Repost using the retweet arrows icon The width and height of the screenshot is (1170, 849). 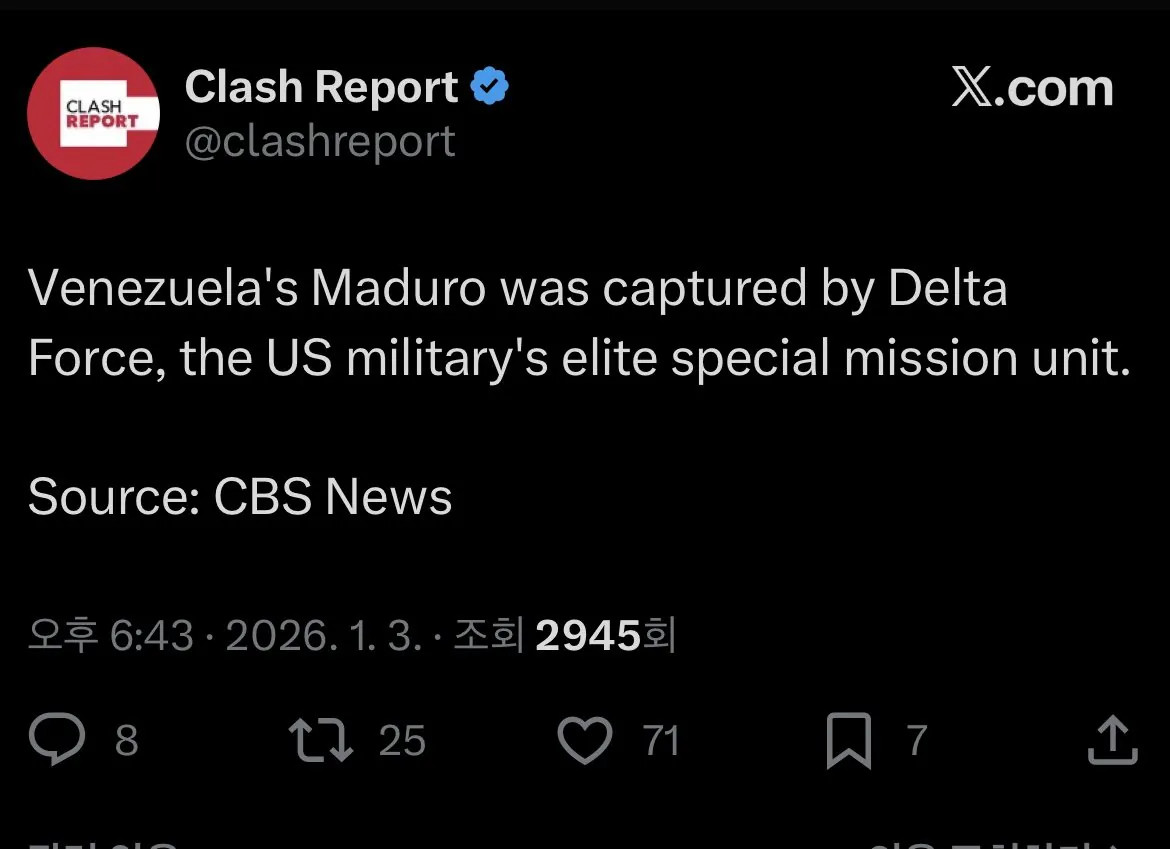tap(320, 741)
